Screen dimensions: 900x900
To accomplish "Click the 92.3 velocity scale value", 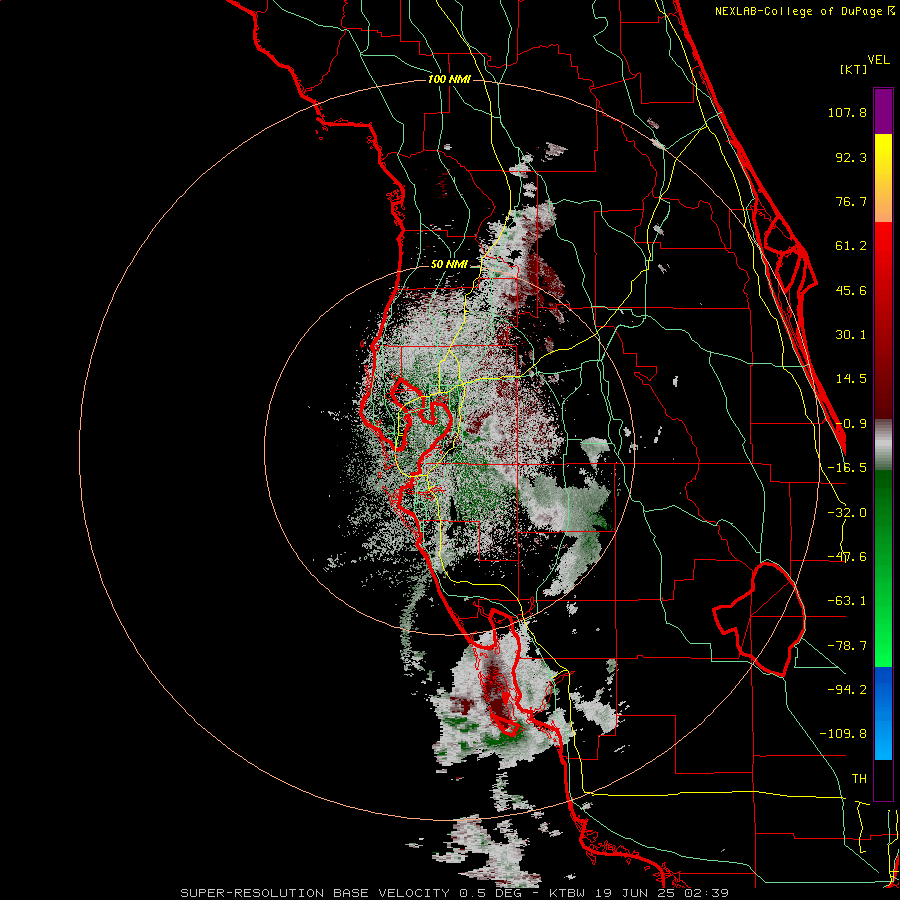I will pos(851,157).
